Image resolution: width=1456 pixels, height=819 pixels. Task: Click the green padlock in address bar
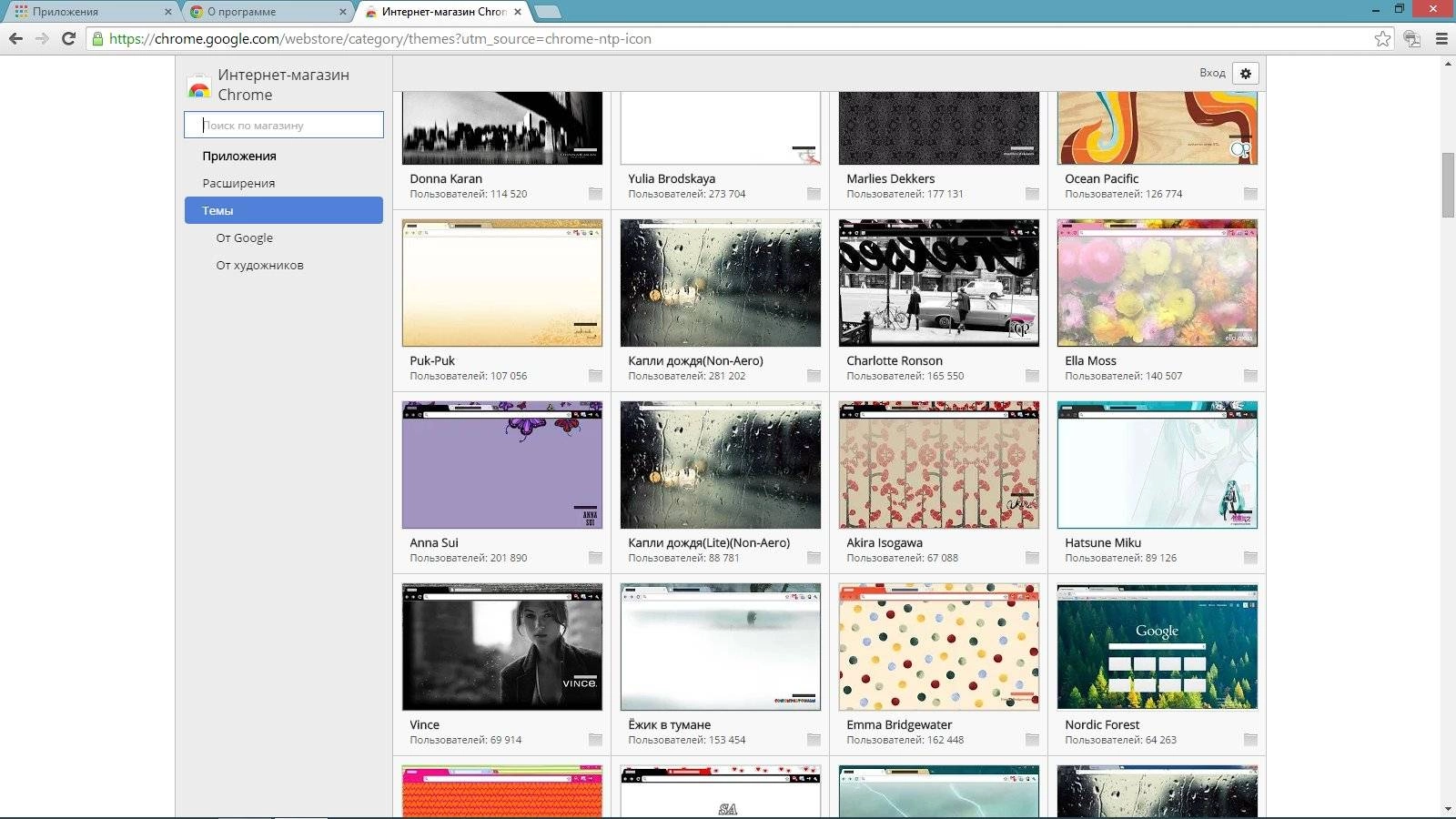(x=98, y=38)
